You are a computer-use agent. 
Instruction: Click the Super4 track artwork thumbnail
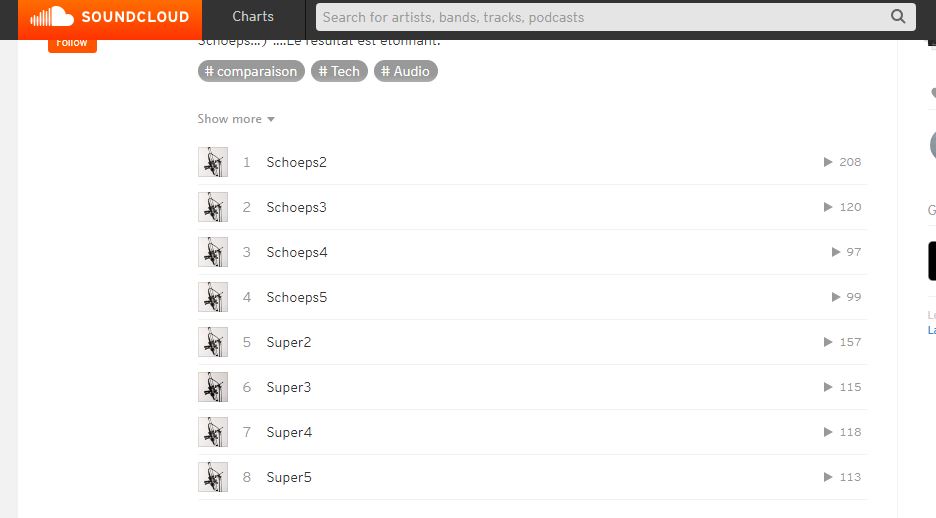click(x=213, y=432)
